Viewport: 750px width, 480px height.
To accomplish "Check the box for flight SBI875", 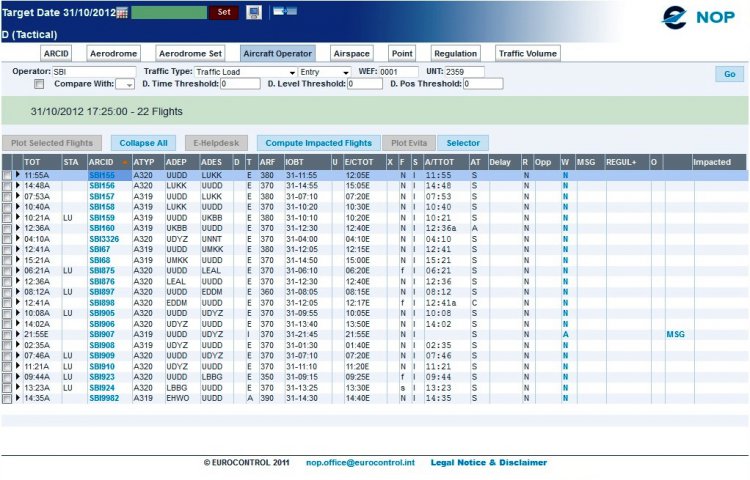I will pos(7,271).
